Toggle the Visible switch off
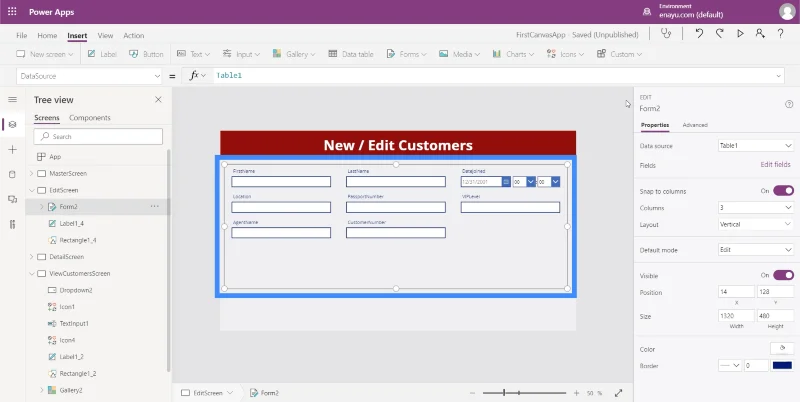 point(783,275)
